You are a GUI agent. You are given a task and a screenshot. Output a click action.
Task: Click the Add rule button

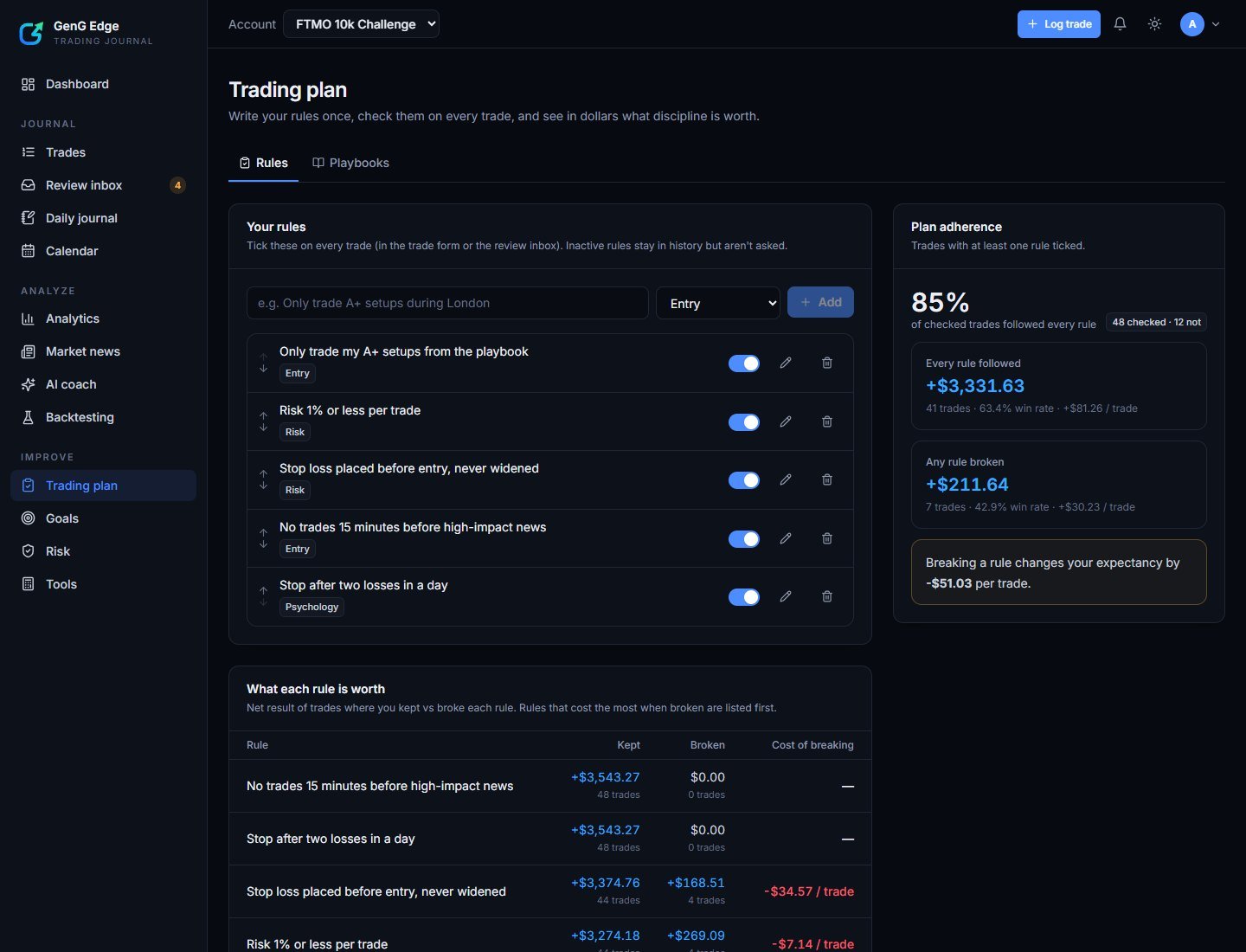820,302
